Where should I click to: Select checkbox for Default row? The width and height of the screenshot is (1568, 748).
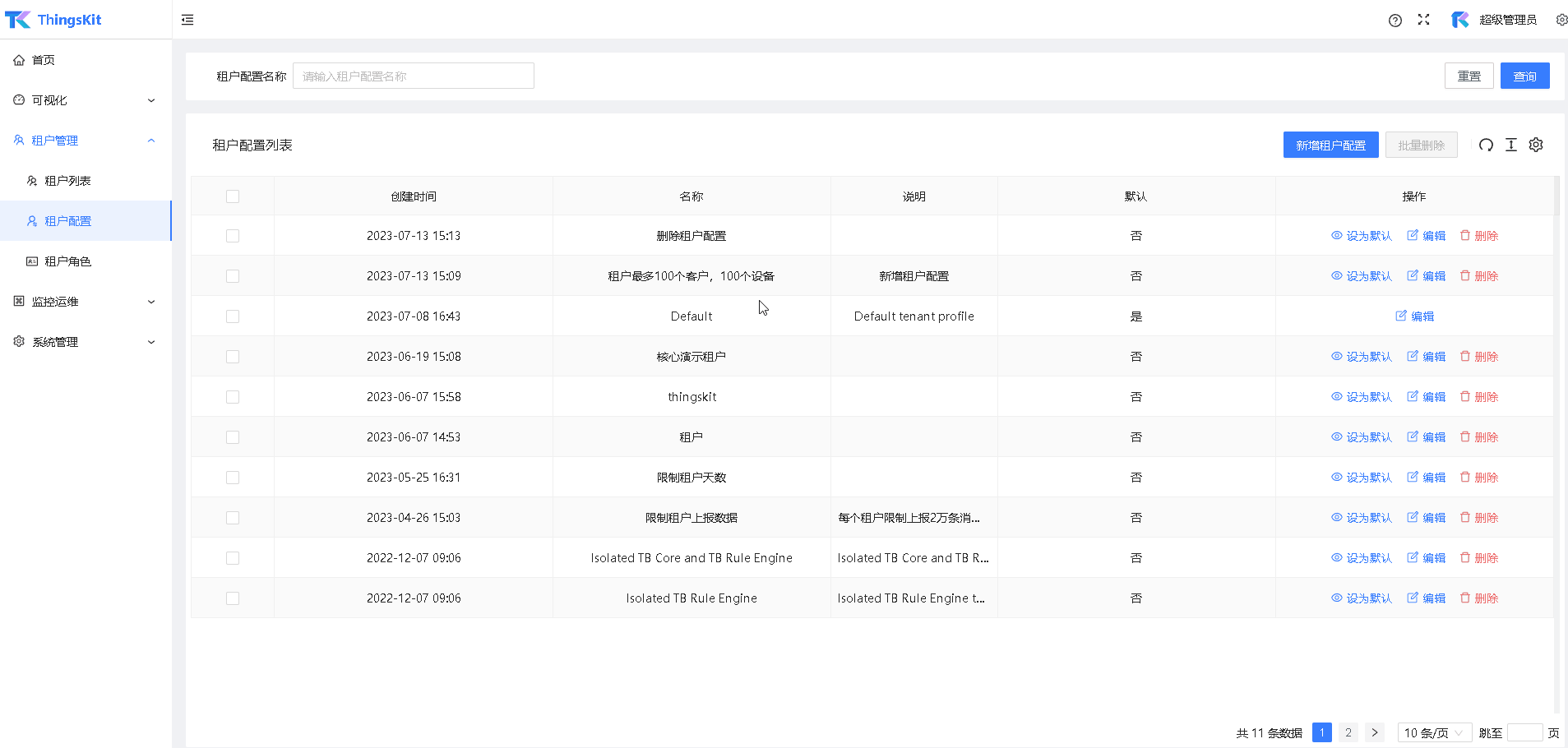click(x=233, y=316)
